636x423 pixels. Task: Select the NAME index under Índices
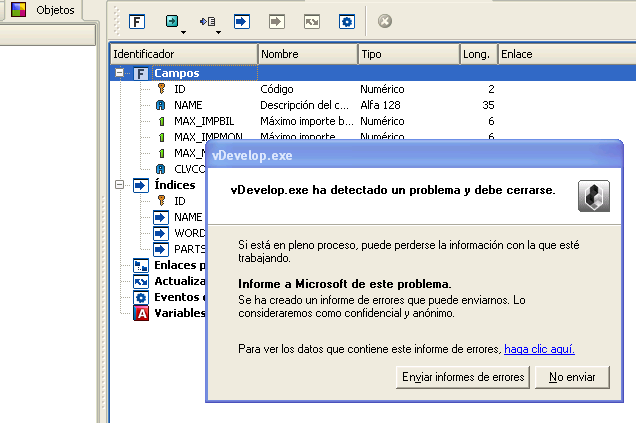pyautogui.click(x=188, y=217)
